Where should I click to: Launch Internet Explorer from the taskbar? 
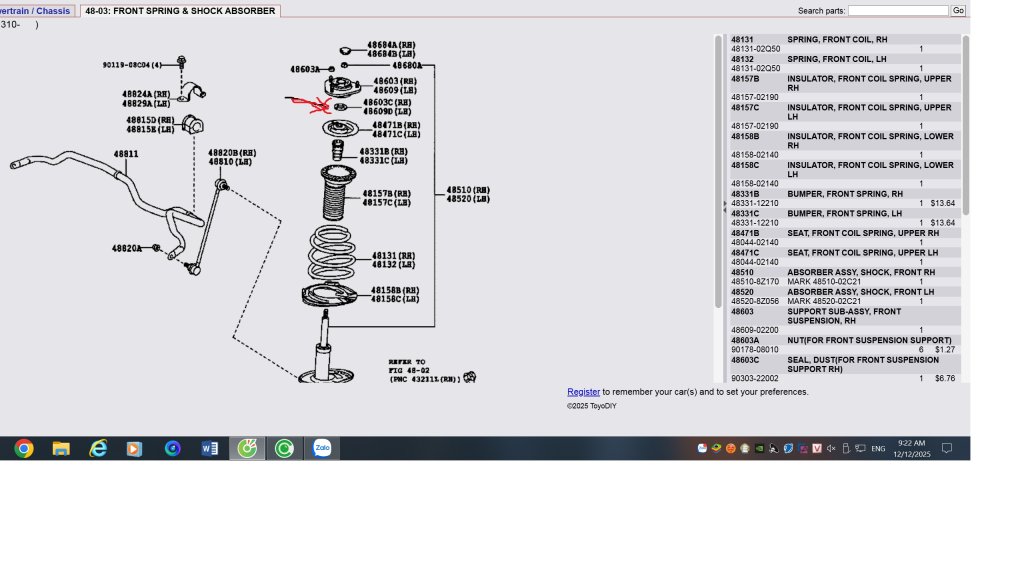[98, 449]
